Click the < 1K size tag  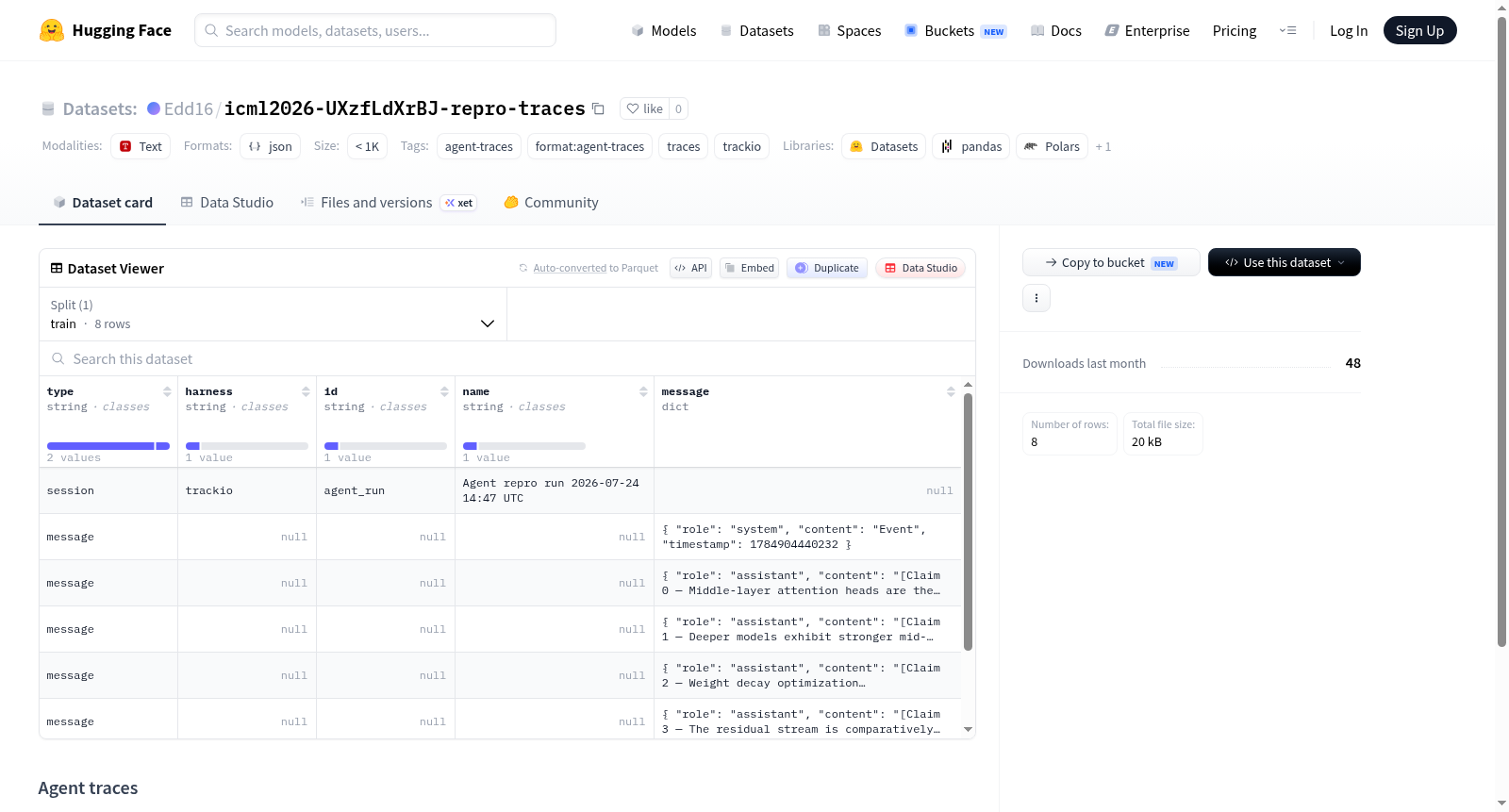(368, 146)
